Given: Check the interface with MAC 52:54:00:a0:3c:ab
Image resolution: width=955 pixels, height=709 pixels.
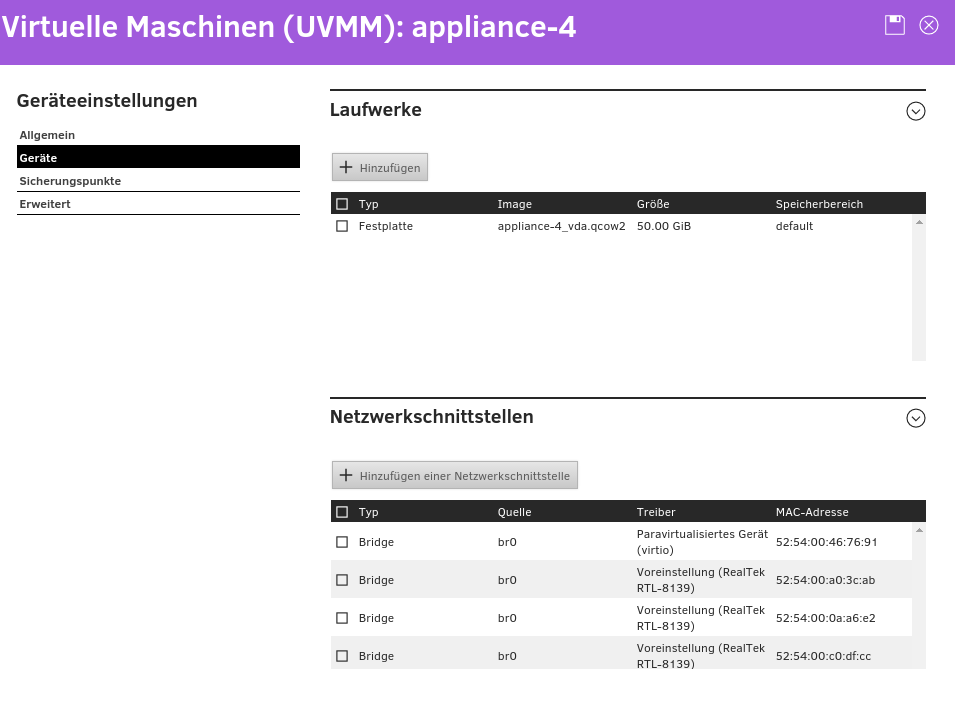Looking at the screenshot, I should 342,580.
